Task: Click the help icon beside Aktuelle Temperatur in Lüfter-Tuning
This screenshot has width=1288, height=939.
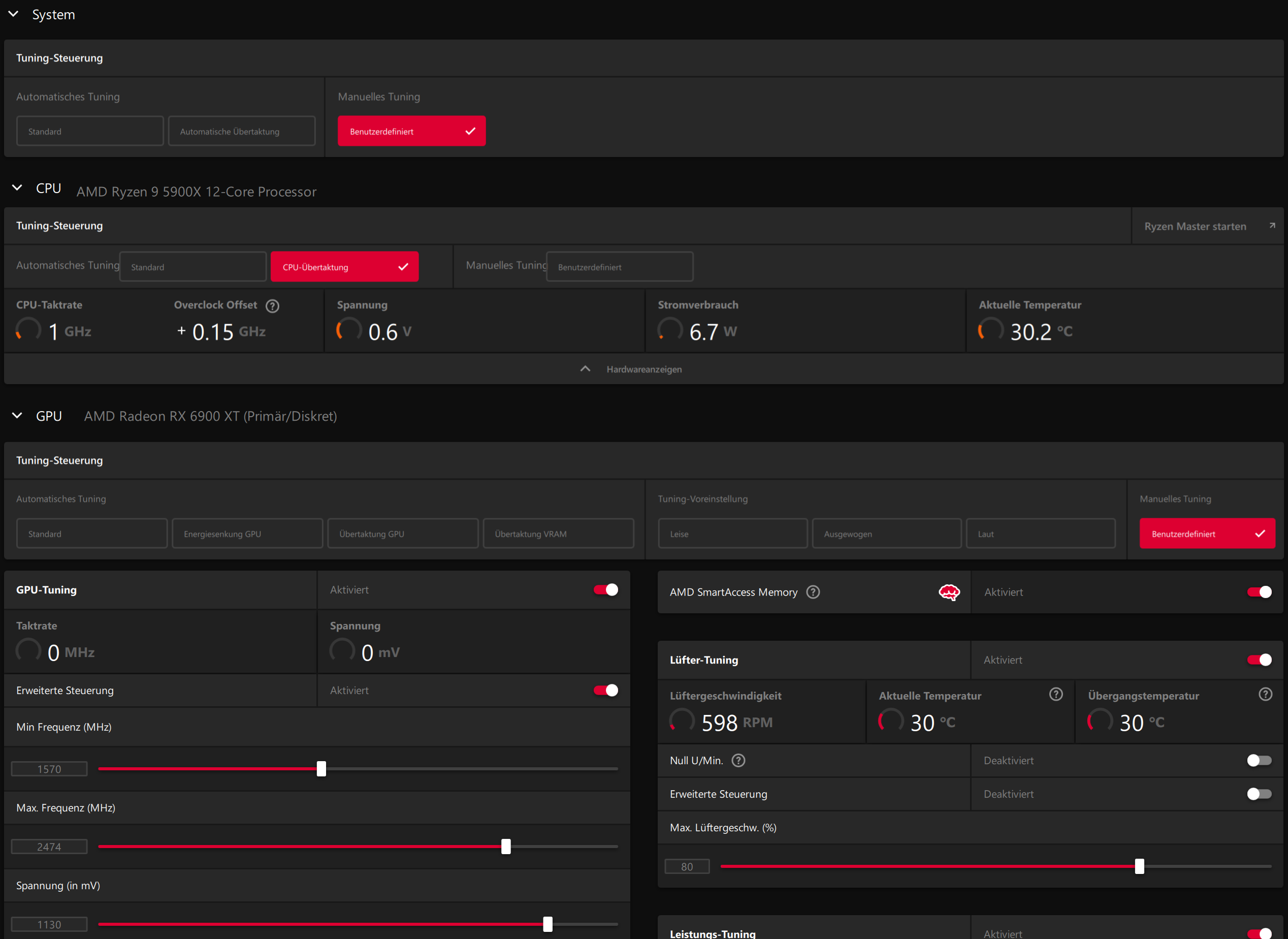Action: tap(1055, 694)
